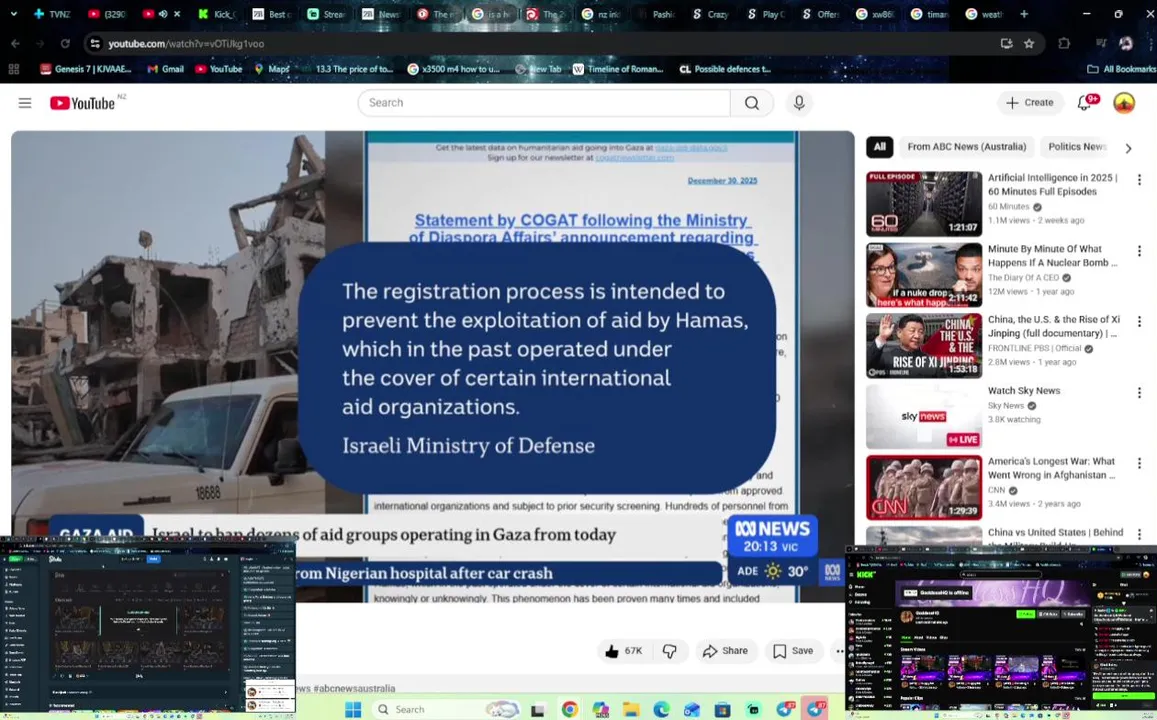This screenshot has width=1157, height=720.
Task: Click the #abcnewsaustralia hashtag
Action: coord(354,688)
